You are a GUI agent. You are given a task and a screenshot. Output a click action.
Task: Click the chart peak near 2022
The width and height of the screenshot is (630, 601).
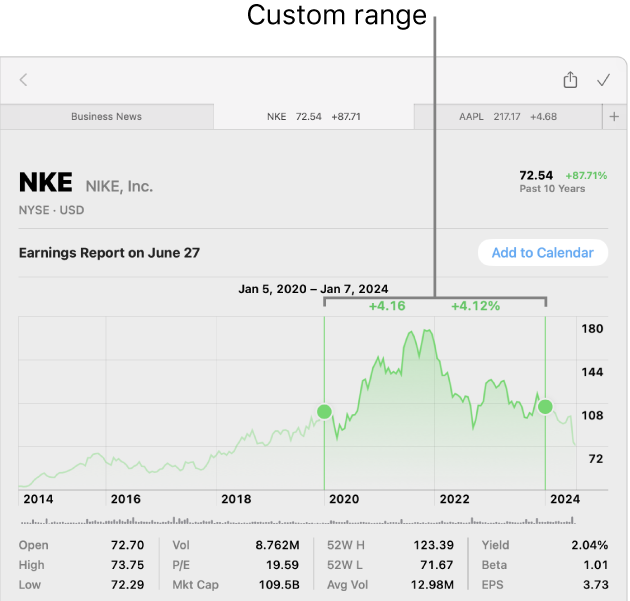428,331
